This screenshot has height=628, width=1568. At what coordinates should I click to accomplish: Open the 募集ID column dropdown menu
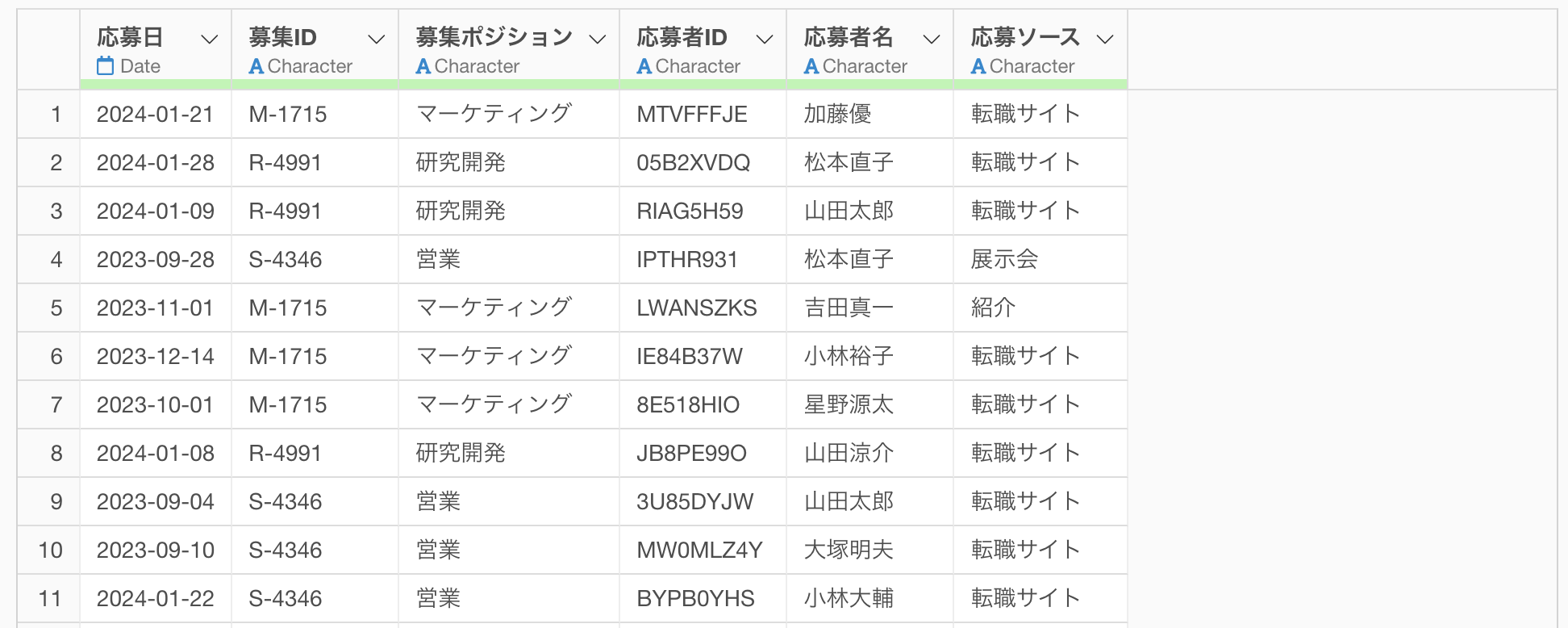click(x=377, y=39)
